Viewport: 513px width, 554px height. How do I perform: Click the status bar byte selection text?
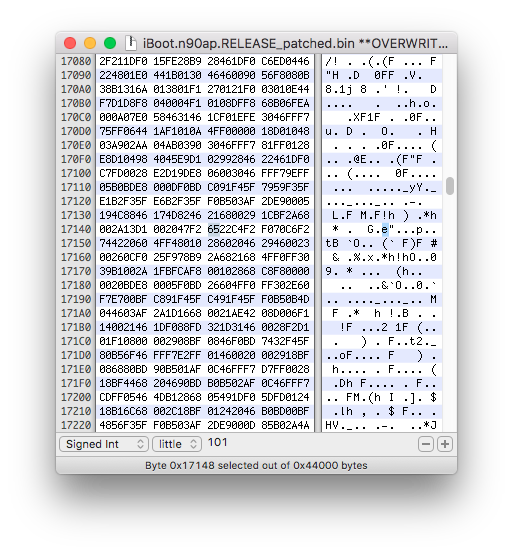click(256, 465)
